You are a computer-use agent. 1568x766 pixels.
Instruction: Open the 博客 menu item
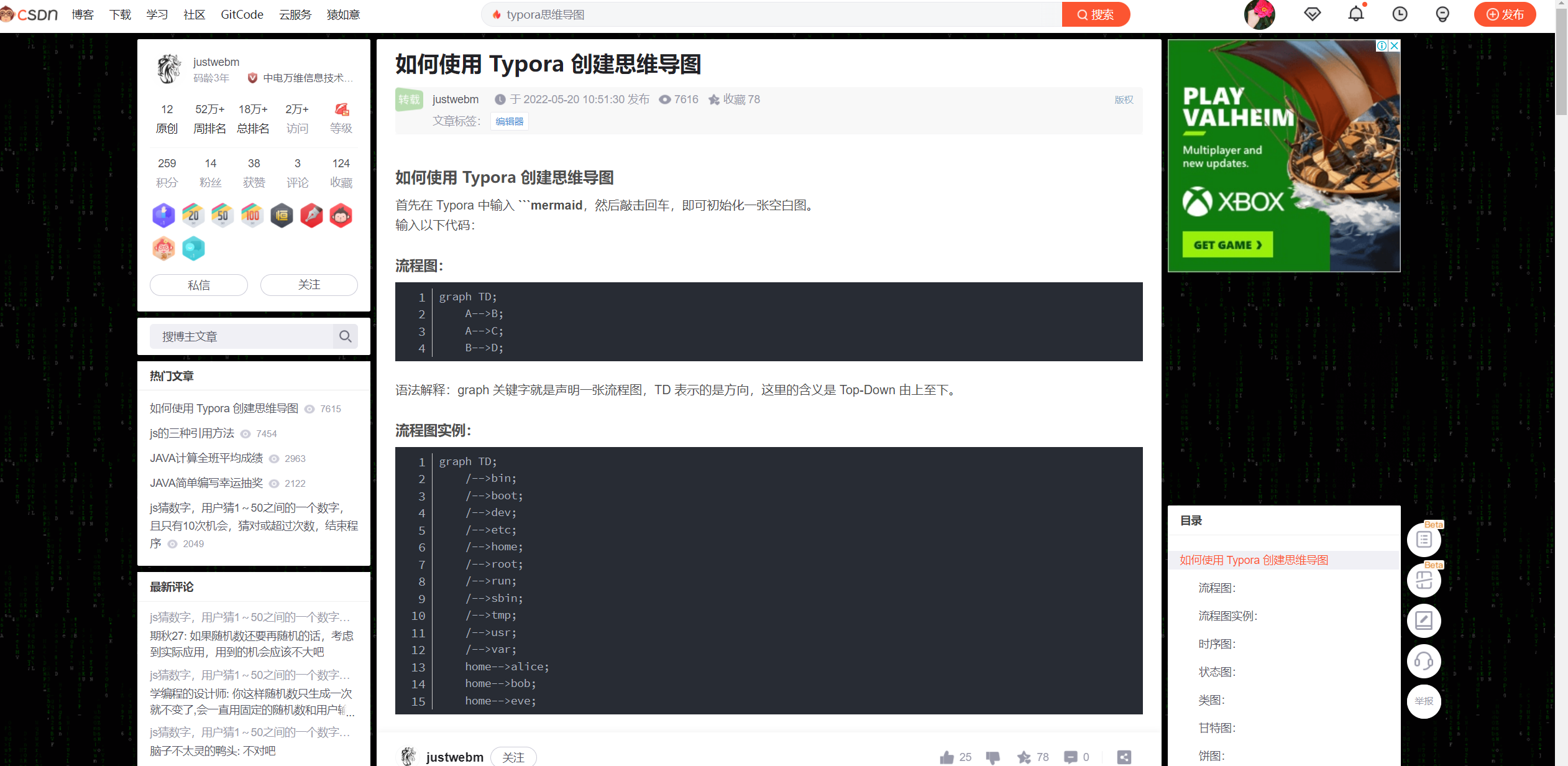point(82,14)
